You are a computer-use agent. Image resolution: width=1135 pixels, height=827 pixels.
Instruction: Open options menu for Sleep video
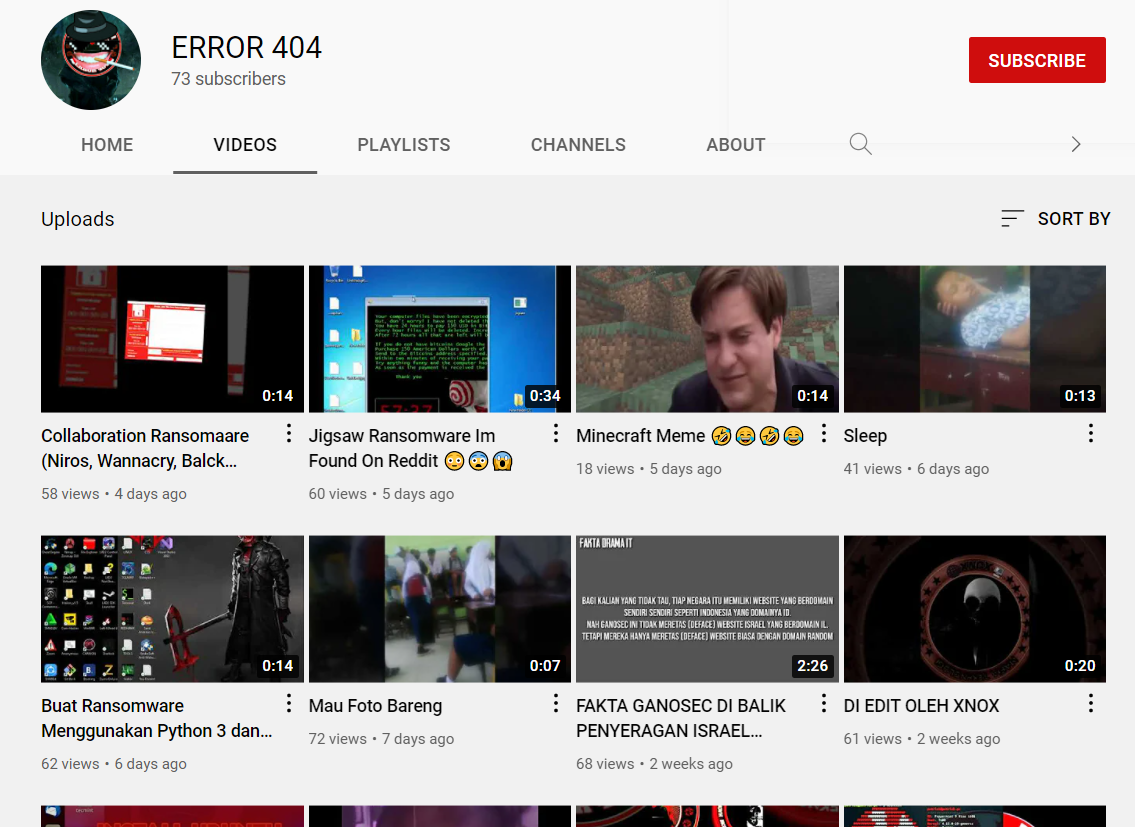coord(1090,434)
